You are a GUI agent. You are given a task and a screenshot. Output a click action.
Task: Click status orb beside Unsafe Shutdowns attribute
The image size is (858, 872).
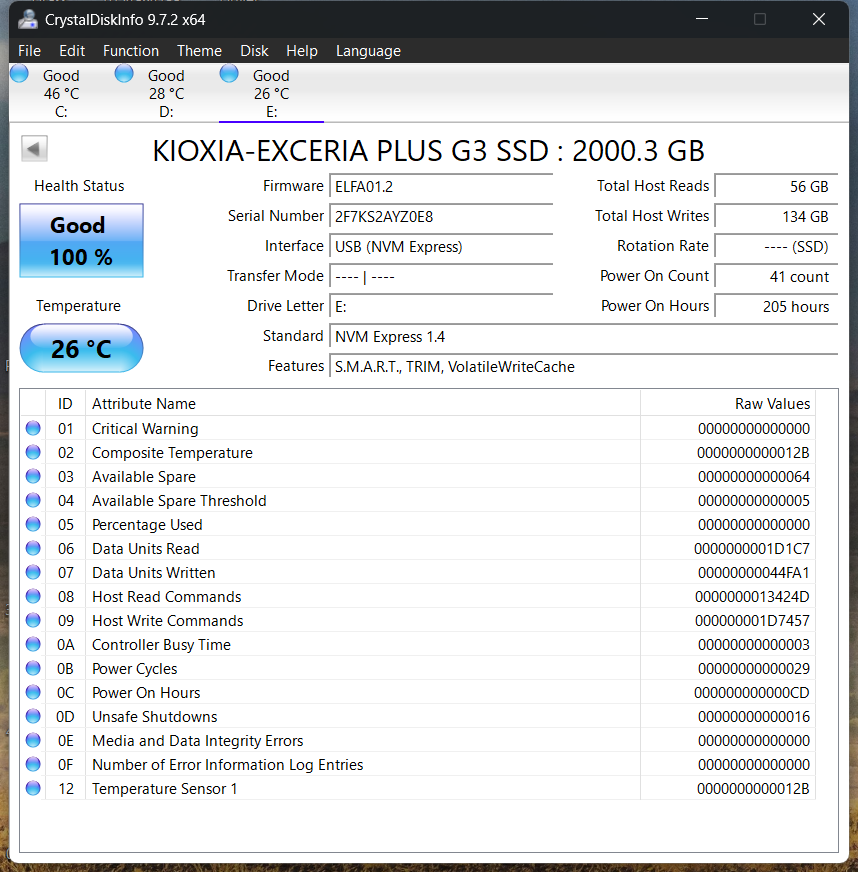click(x=33, y=716)
